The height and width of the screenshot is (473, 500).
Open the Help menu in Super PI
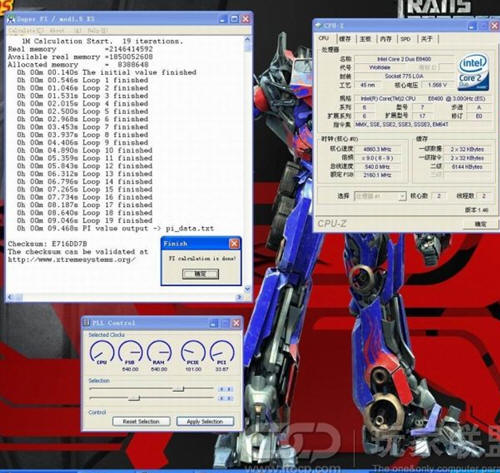98,31
